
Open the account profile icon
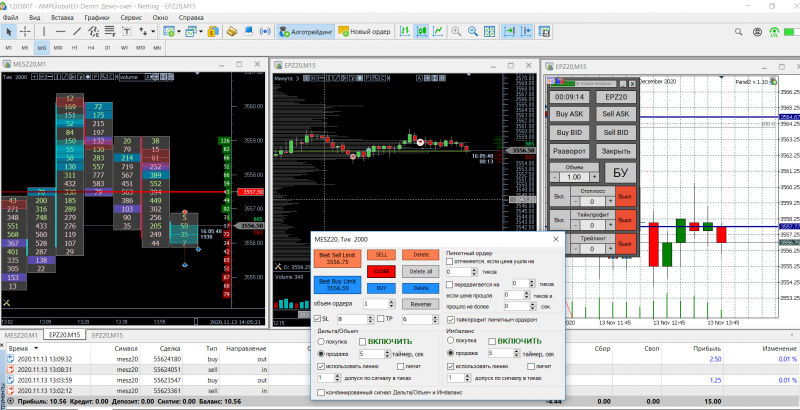click(x=757, y=32)
